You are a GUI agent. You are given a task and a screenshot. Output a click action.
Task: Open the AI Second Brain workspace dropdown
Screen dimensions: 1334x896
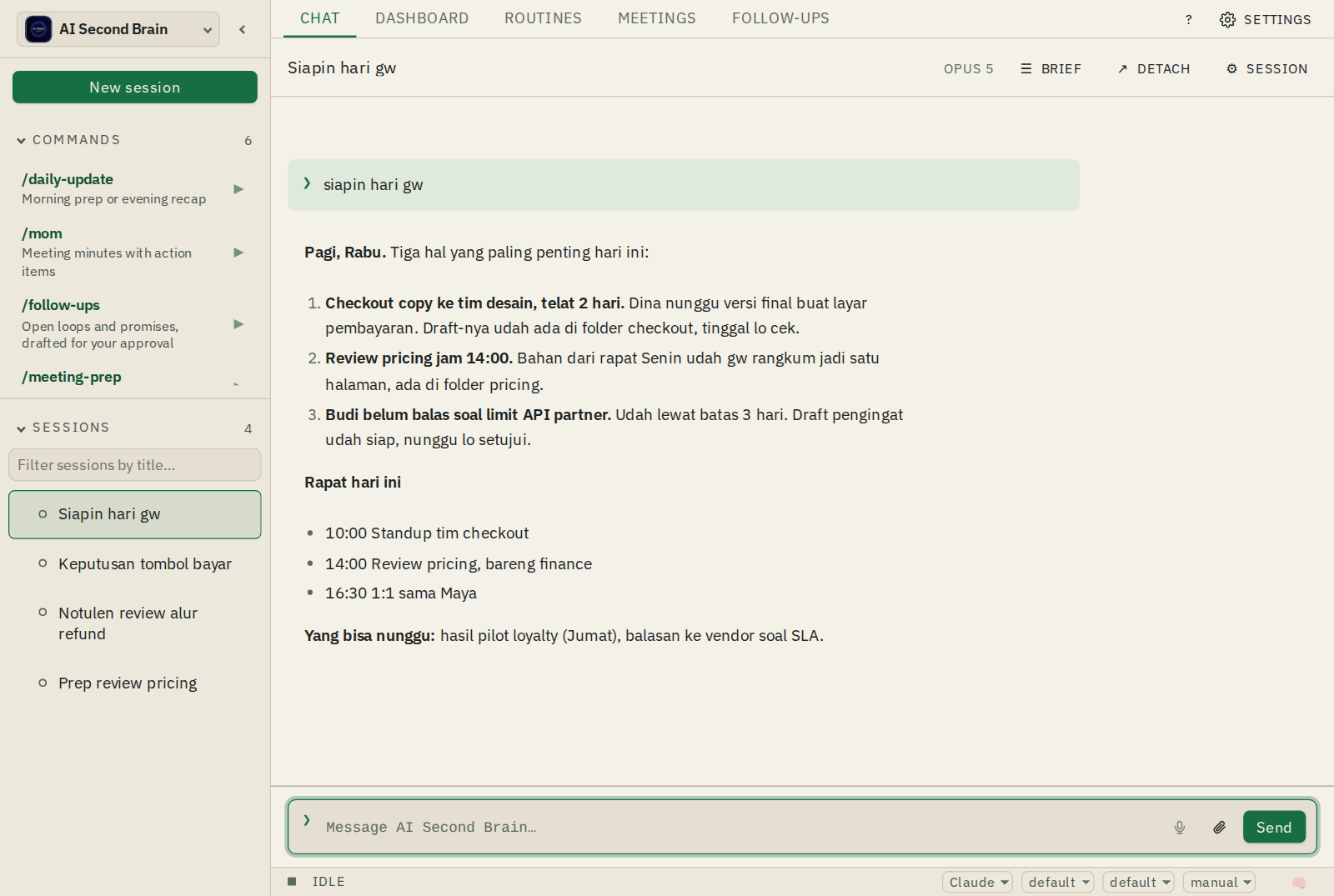point(118,29)
